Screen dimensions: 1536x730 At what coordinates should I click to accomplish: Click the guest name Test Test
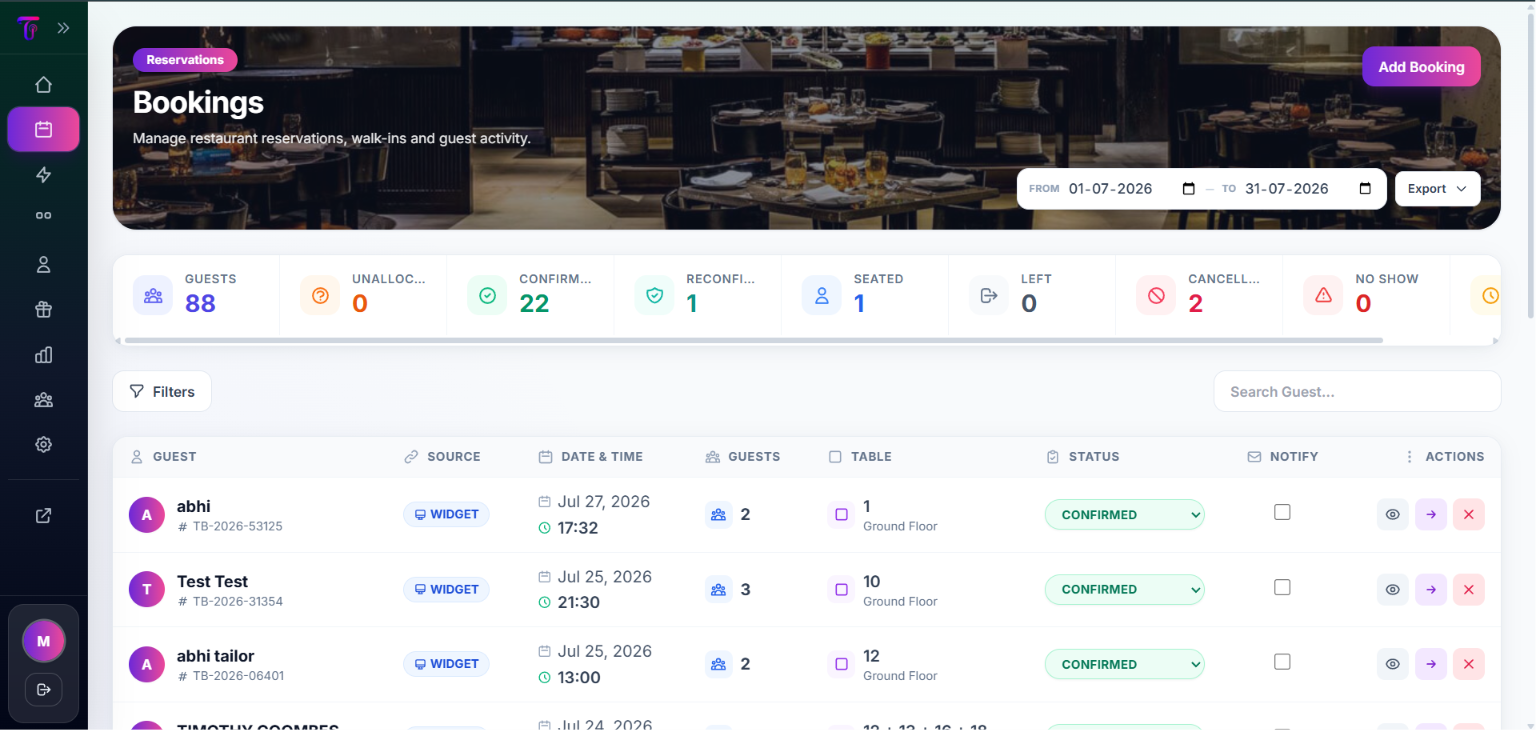point(212,581)
